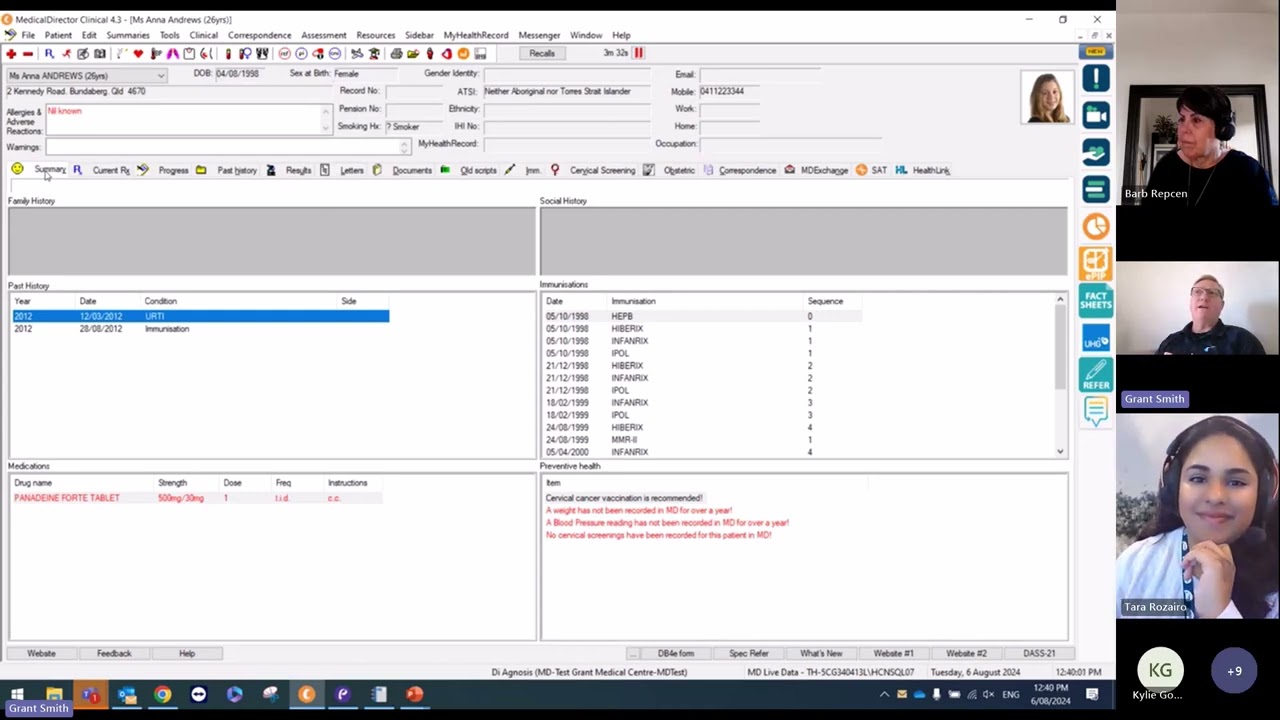Click the blue Rx prescription toolbar icon

[48, 54]
